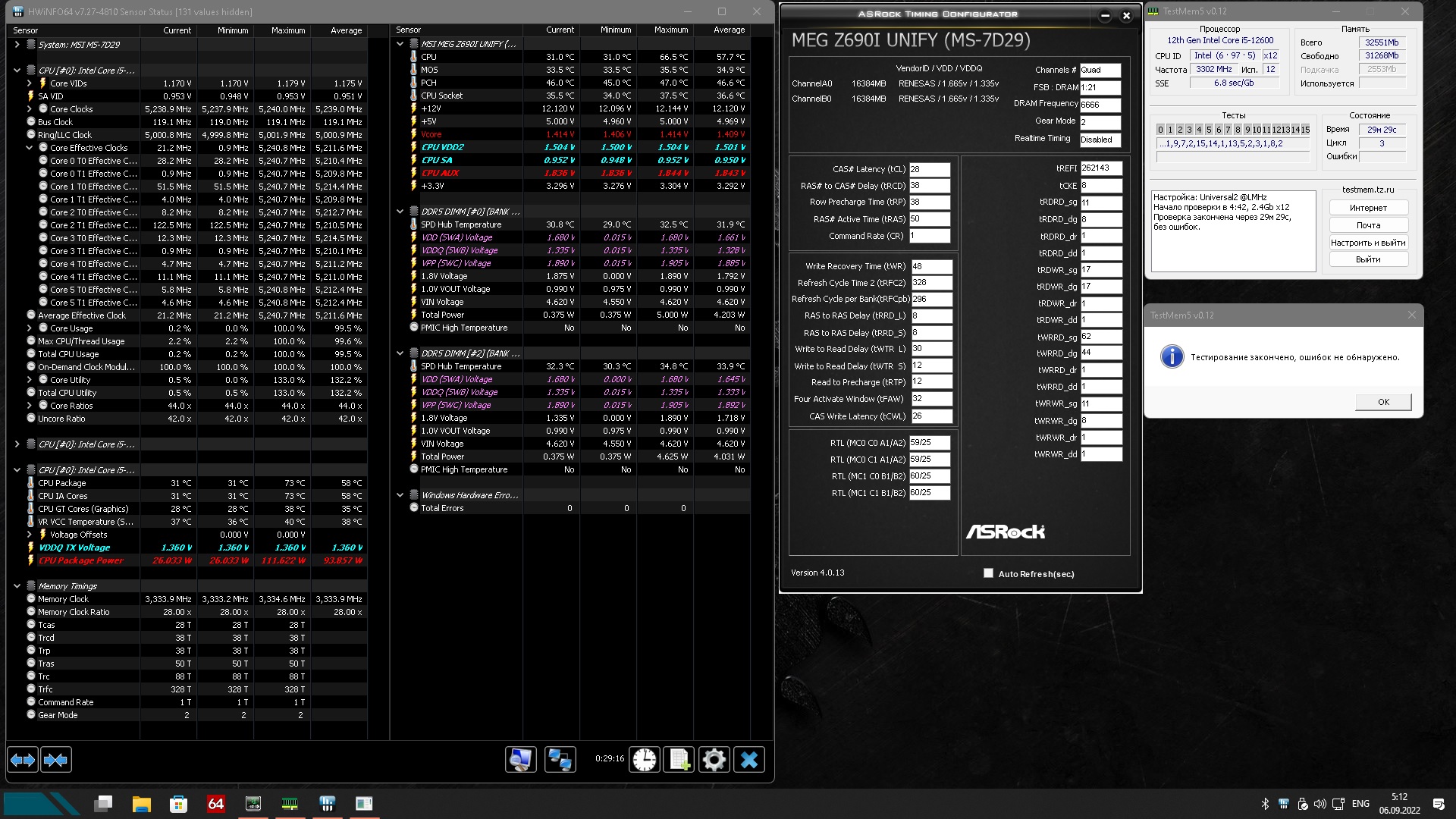Click the Интернет button in TestMem5
Viewport: 1456px width, 819px height.
(1368, 208)
